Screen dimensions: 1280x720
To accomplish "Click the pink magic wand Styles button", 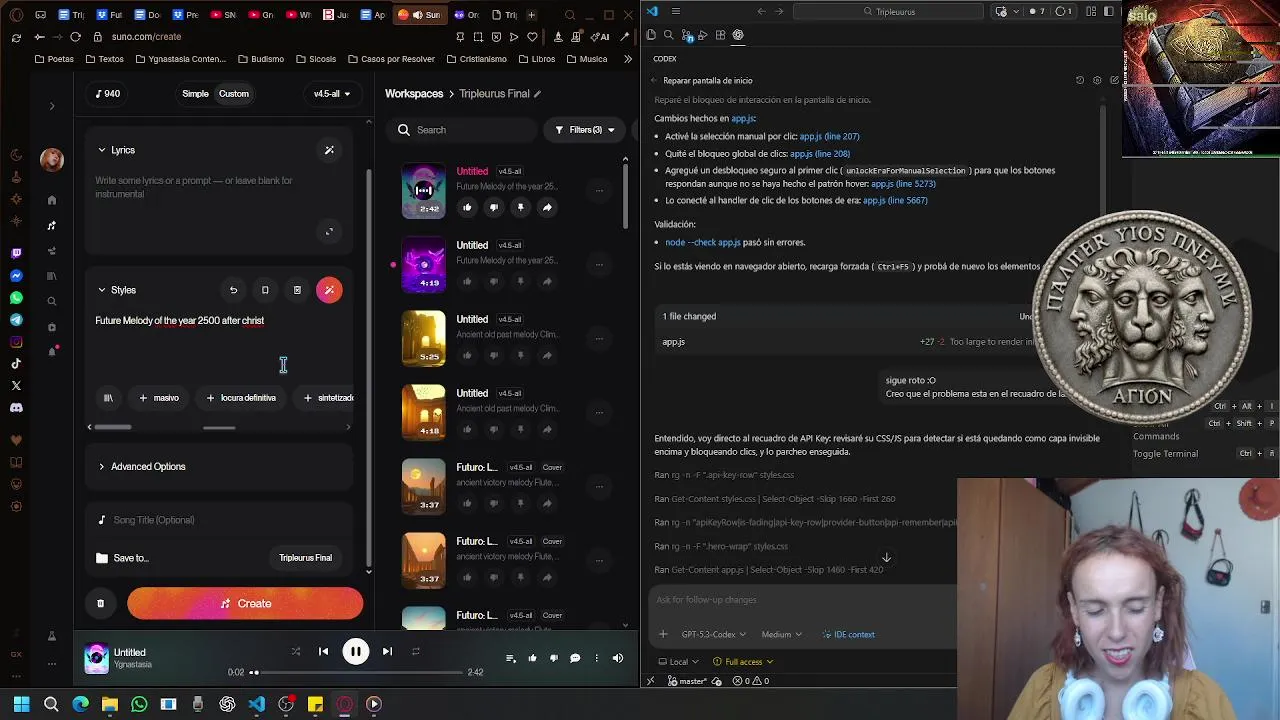I will [x=329, y=290].
